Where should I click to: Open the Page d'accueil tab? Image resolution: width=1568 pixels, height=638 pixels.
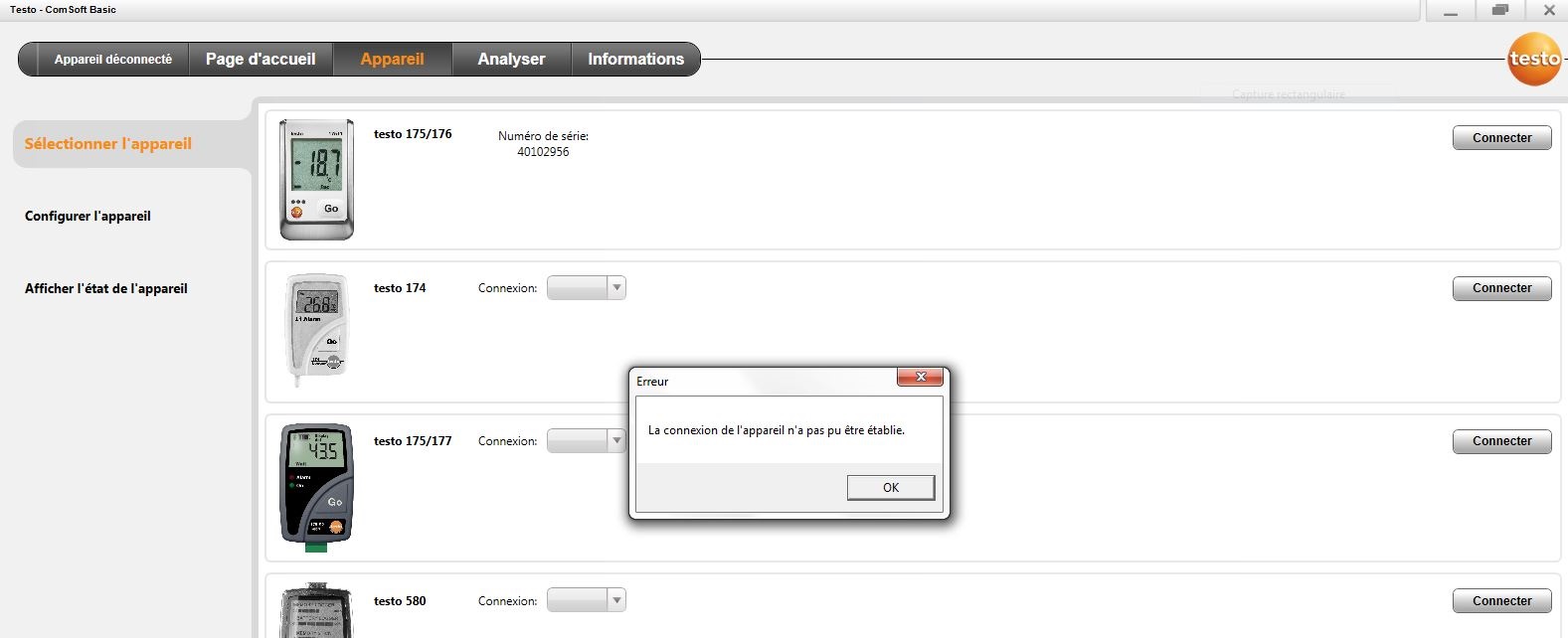(261, 59)
